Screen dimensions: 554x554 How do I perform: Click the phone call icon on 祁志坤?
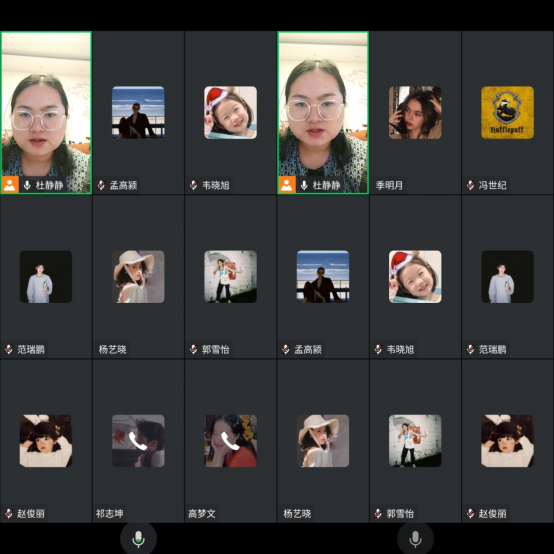click(138, 441)
